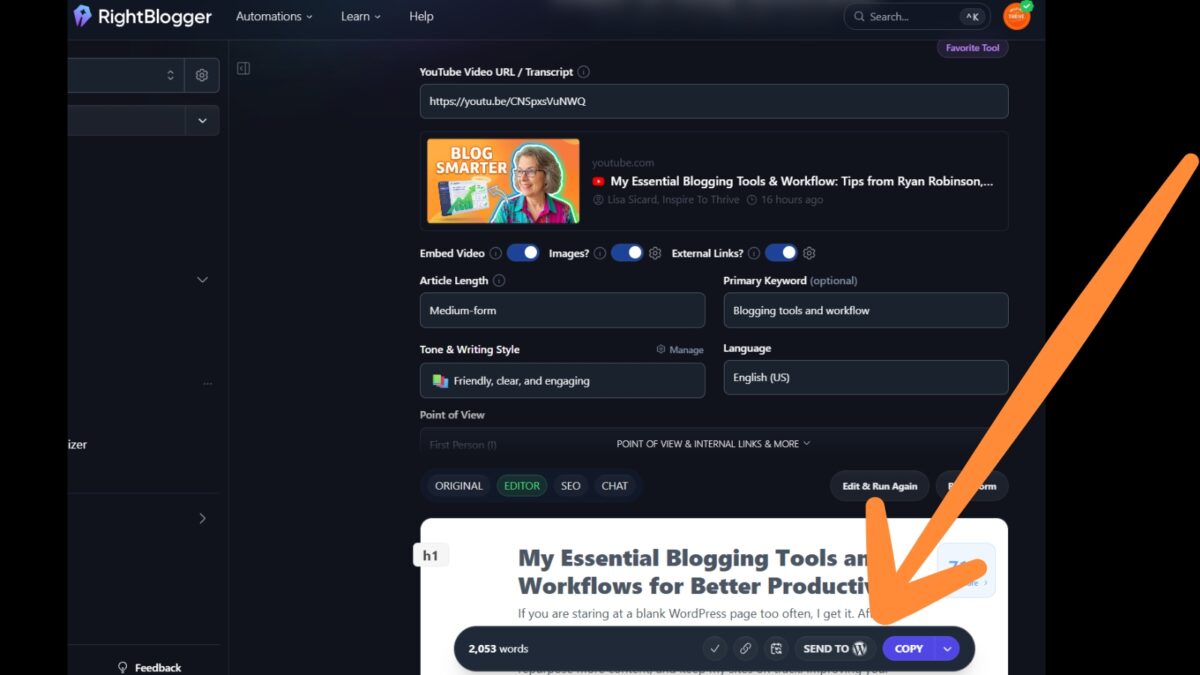Open the settings gear beside the sidebar selector
The image size is (1200, 675).
pos(202,75)
